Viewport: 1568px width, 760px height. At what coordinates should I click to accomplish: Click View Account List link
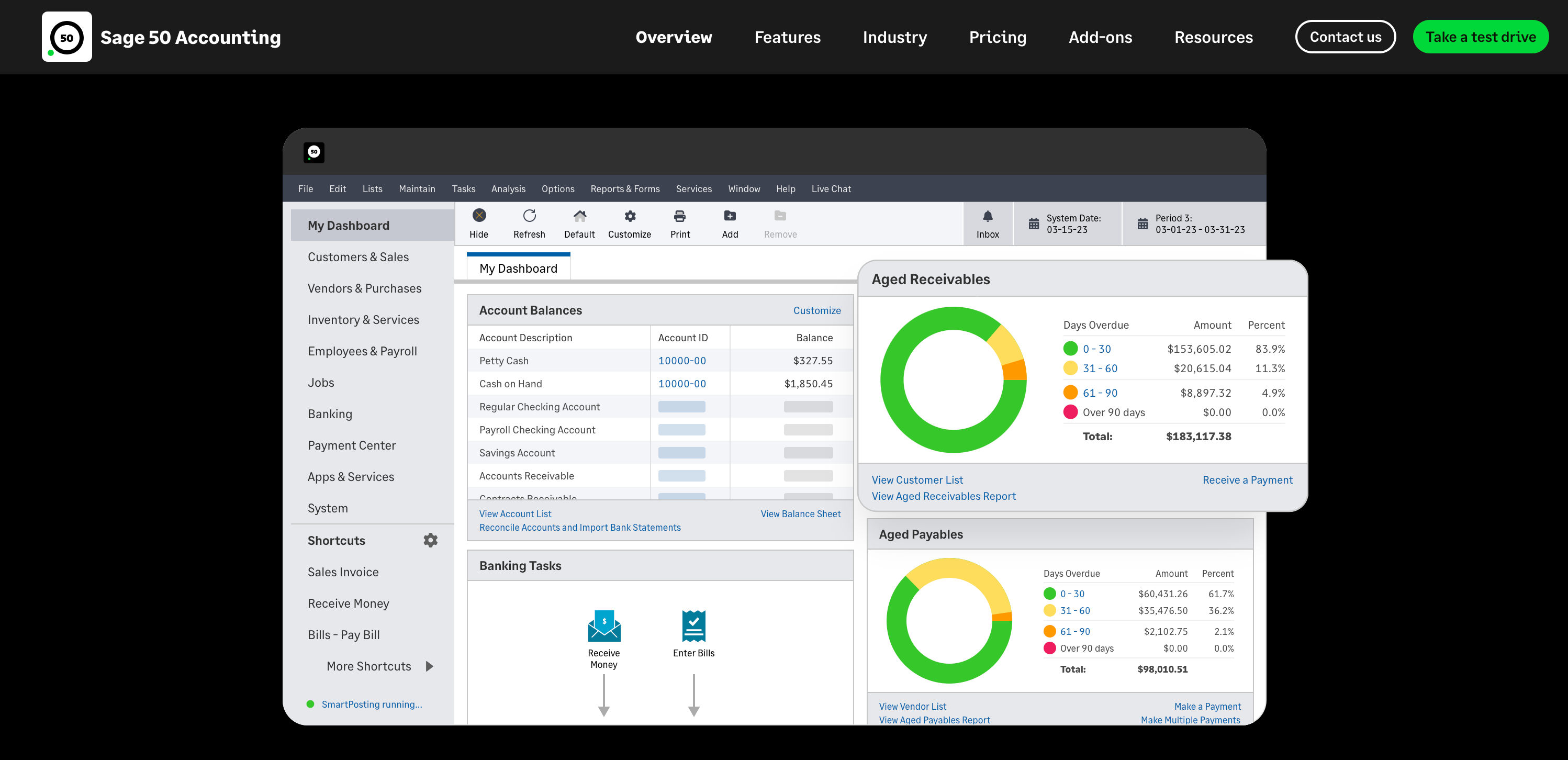[515, 514]
